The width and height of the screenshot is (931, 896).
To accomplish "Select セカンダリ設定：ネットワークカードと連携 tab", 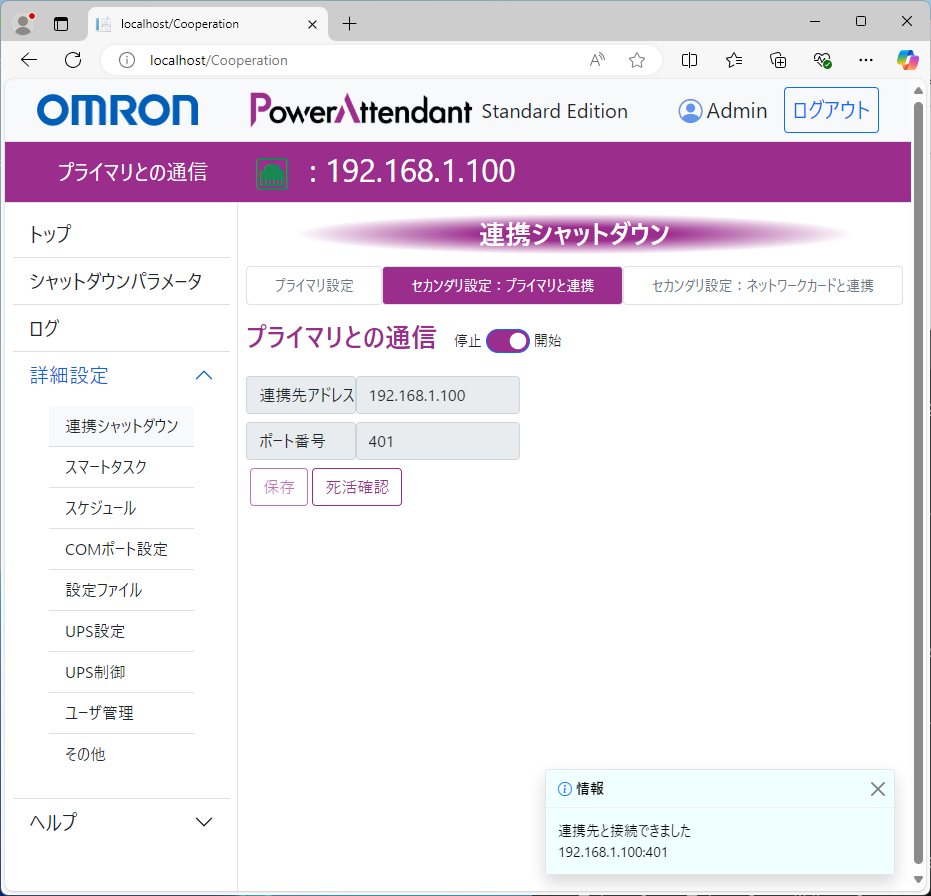I will (x=762, y=286).
